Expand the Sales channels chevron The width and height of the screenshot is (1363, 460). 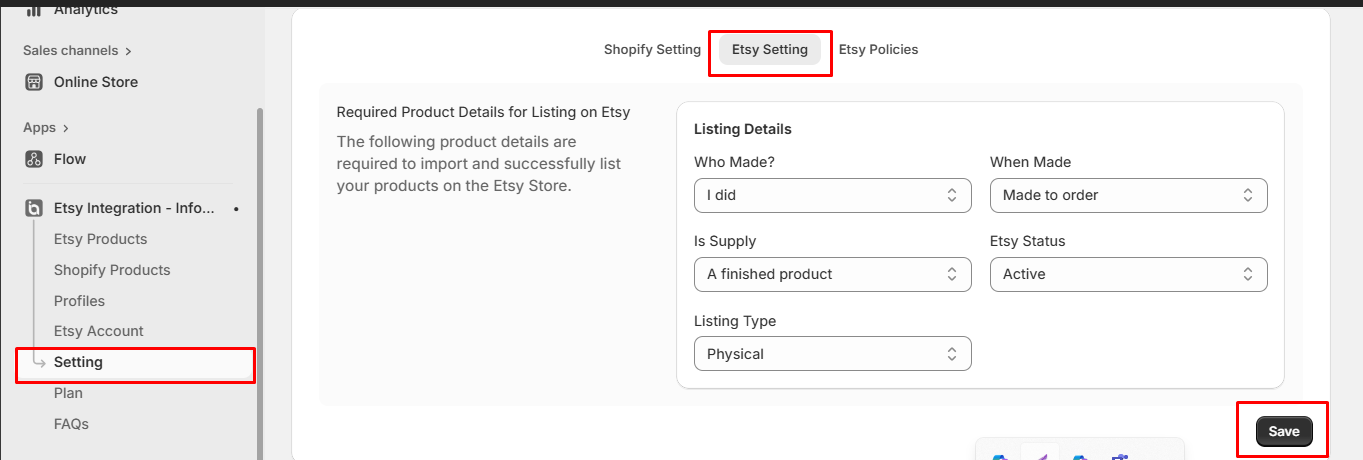[x=129, y=51]
